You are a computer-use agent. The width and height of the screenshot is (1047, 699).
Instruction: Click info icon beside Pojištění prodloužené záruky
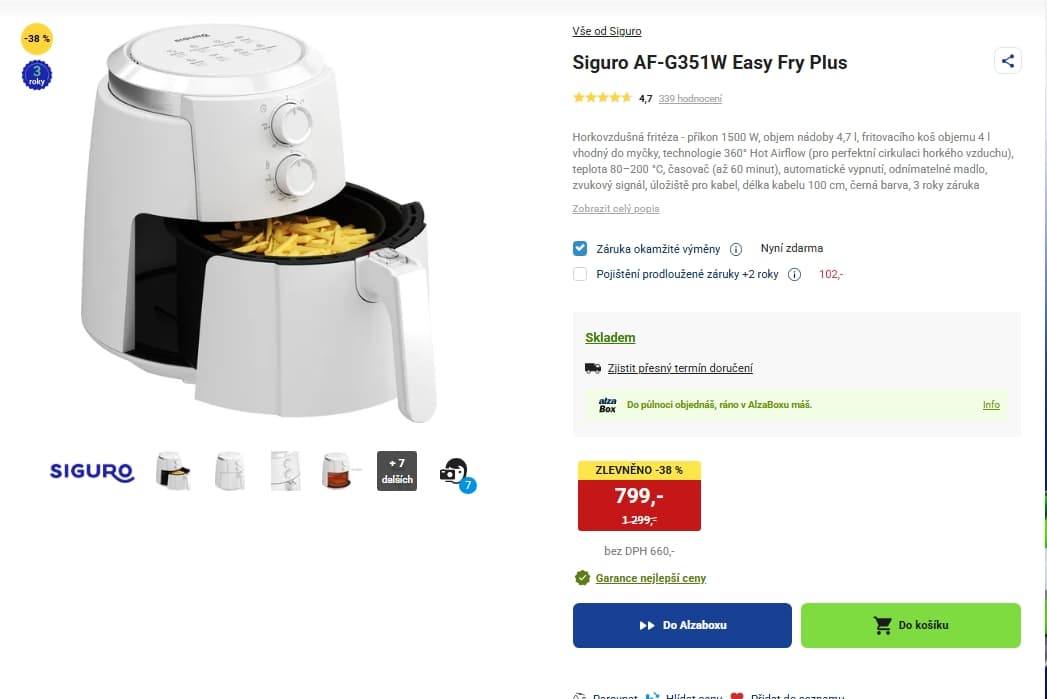tap(794, 274)
